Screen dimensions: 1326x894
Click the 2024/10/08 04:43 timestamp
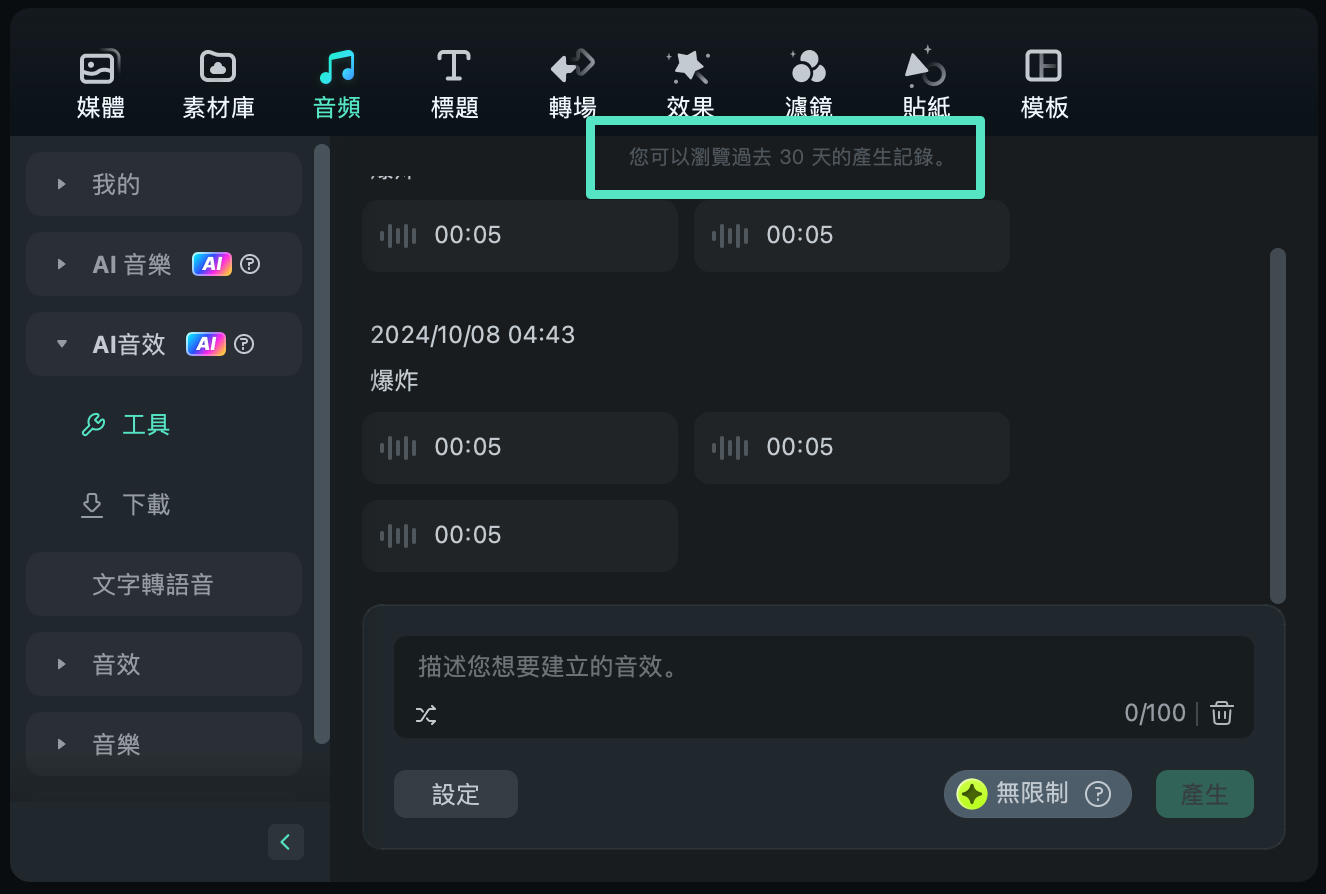click(x=473, y=334)
